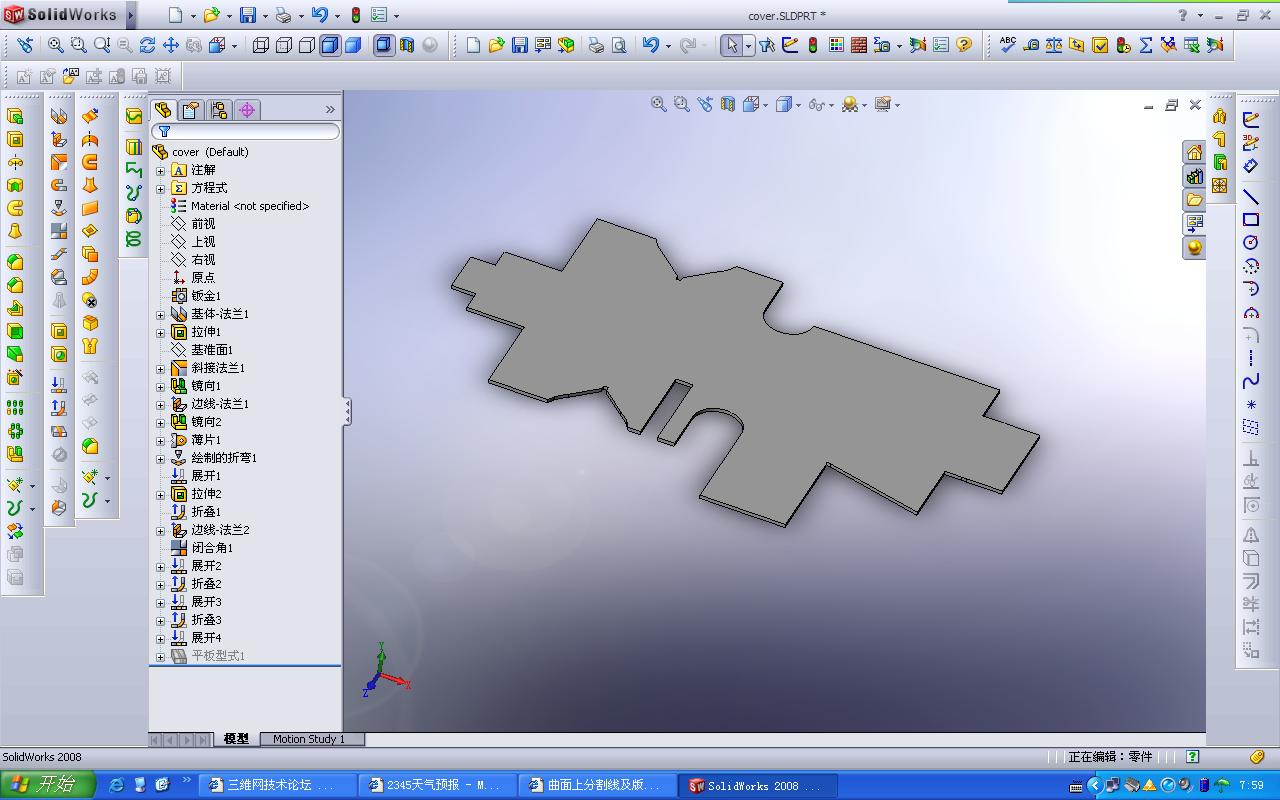
Task: Click the Home icon in task pane
Action: [1194, 152]
